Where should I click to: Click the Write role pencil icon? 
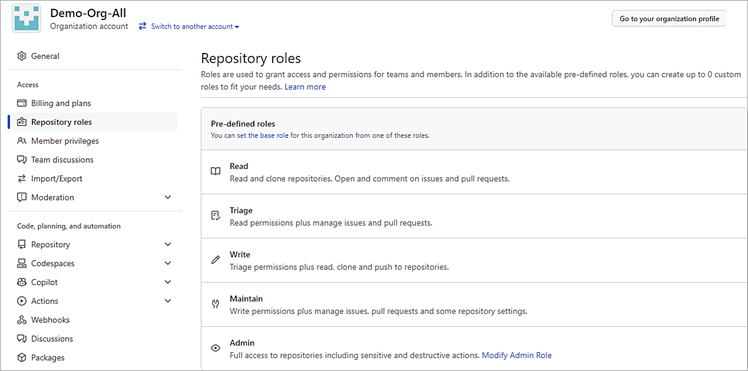[x=216, y=260]
